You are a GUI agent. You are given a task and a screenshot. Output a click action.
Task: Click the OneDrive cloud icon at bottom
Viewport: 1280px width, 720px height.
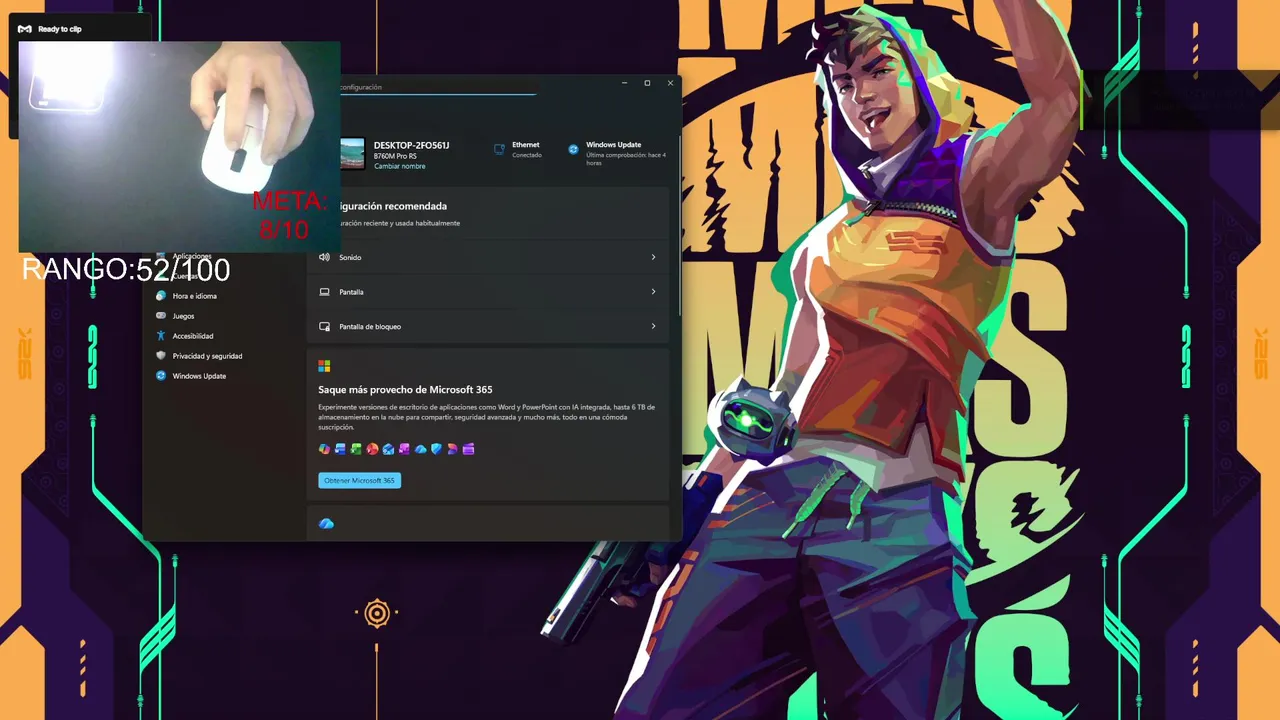click(x=326, y=524)
